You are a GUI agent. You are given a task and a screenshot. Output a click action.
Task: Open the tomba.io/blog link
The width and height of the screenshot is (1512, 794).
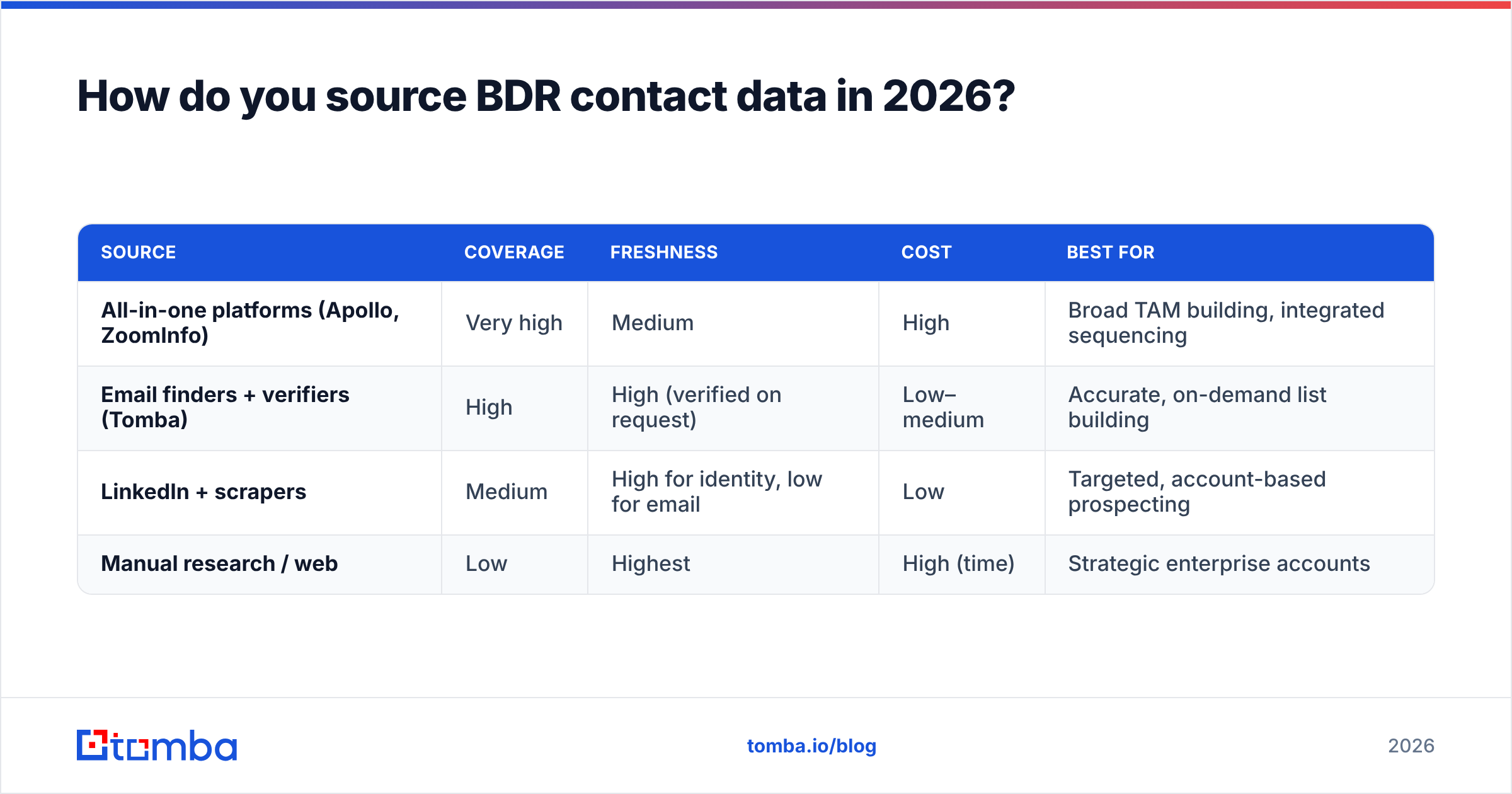point(811,746)
